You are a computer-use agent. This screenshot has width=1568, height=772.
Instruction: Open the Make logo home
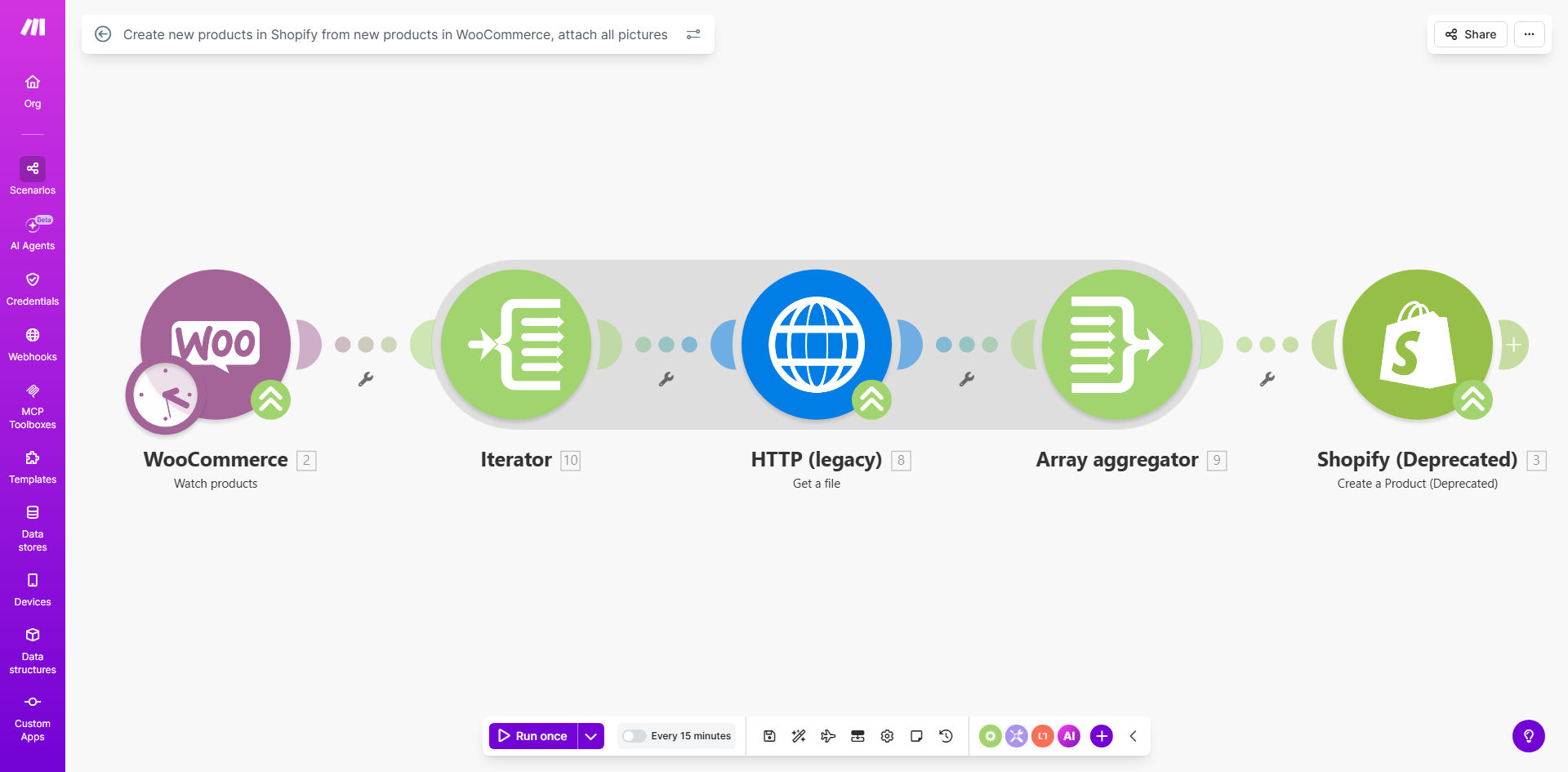[33, 27]
